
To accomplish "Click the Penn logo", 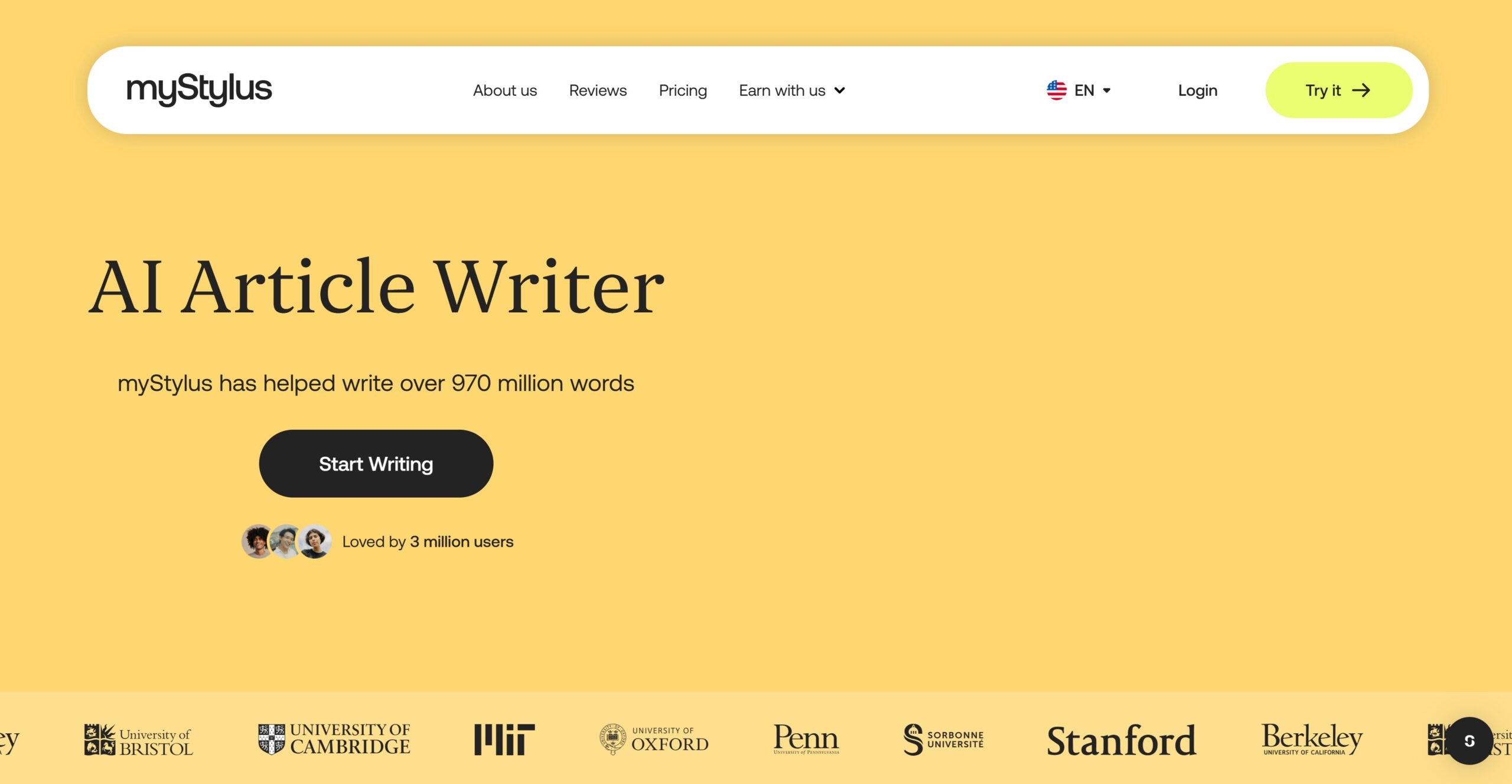I will click(x=806, y=739).
